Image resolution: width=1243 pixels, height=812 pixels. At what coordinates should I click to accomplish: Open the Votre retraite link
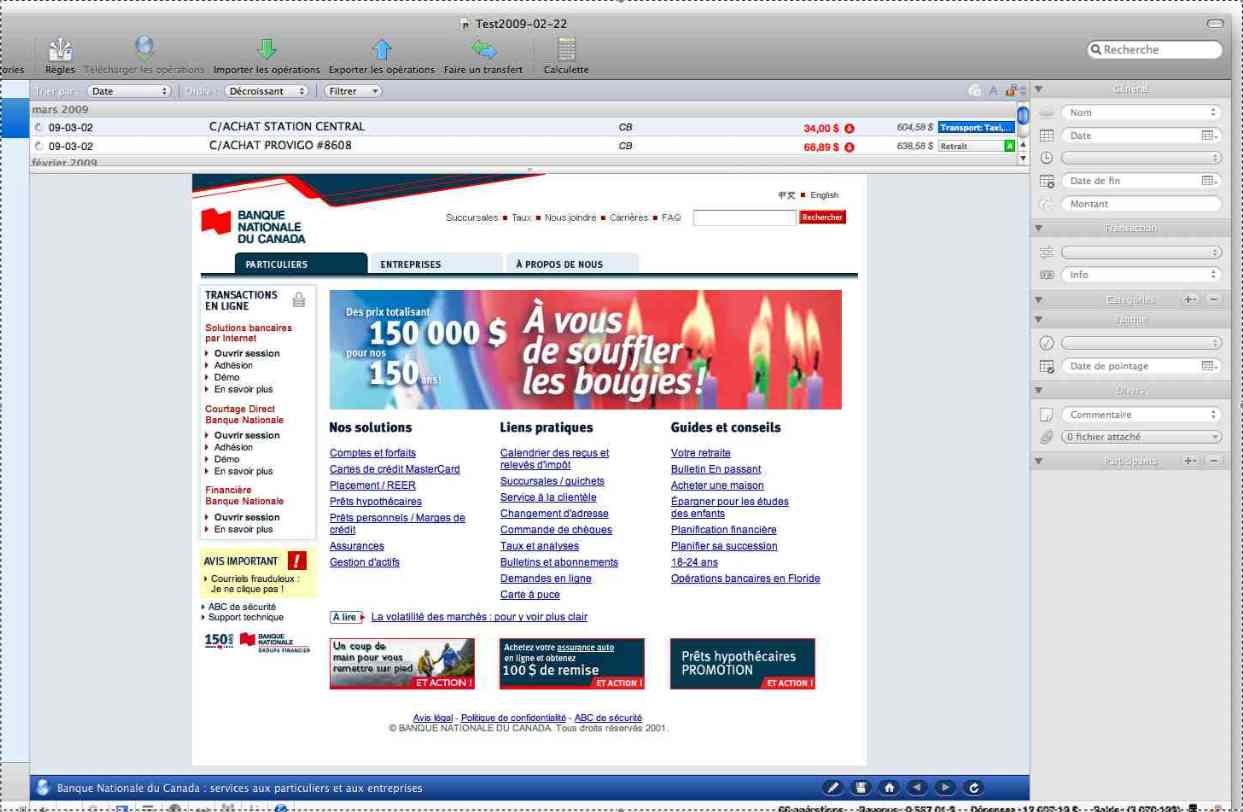point(701,453)
